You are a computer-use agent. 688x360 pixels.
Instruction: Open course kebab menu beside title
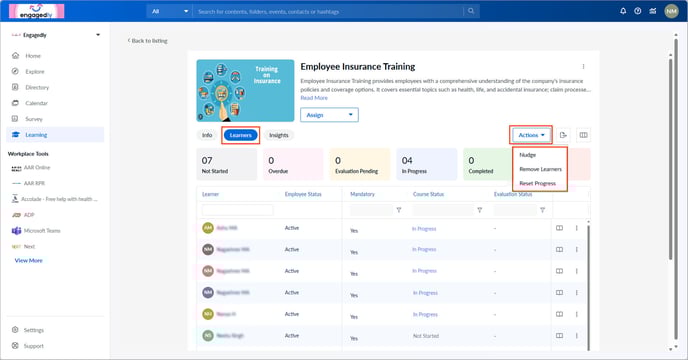(x=583, y=67)
